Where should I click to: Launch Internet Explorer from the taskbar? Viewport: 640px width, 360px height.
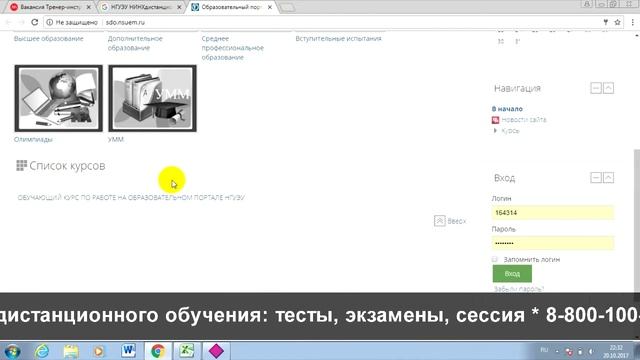[x=42, y=351]
